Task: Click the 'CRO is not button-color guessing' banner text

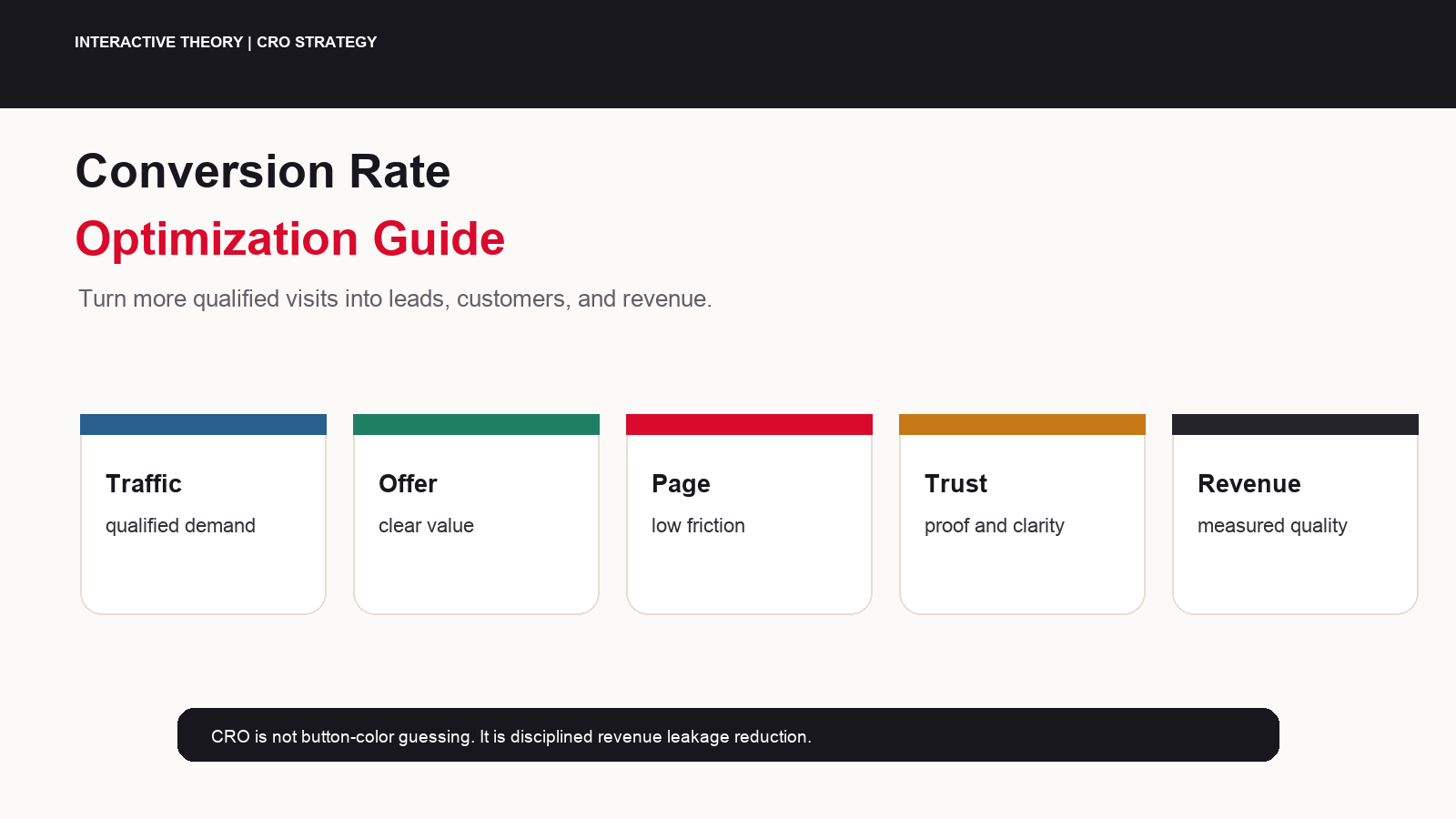Action: [343, 737]
